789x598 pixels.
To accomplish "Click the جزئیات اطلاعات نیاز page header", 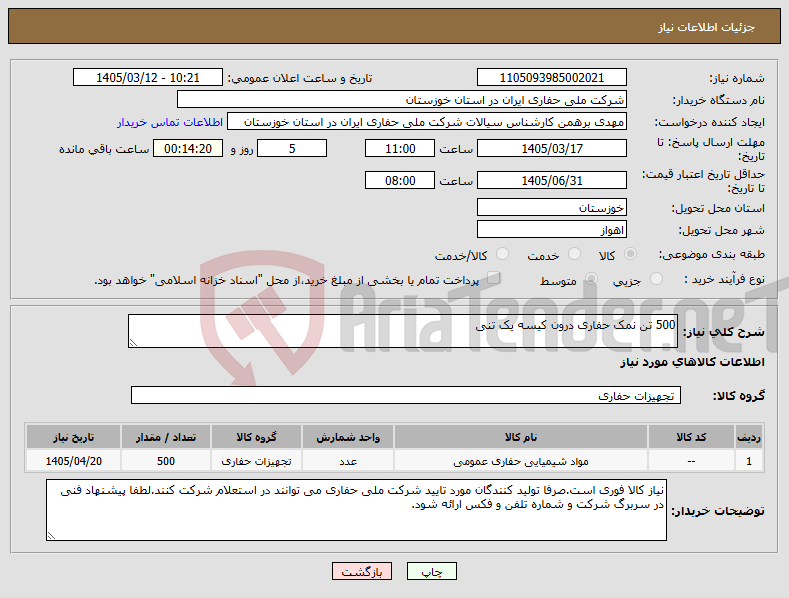I will tap(706, 27).
